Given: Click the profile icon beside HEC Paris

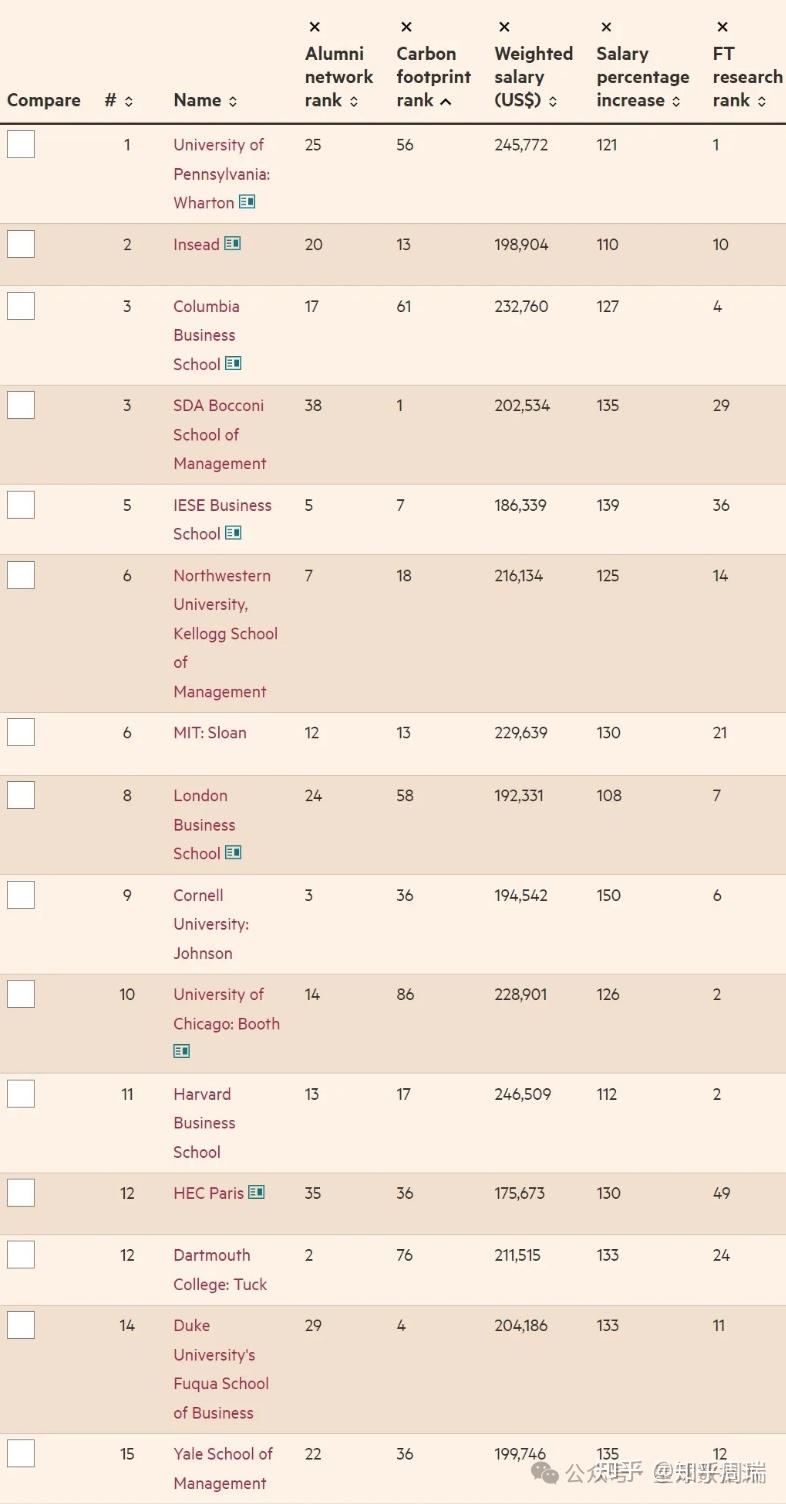Looking at the screenshot, I should click(x=257, y=1192).
